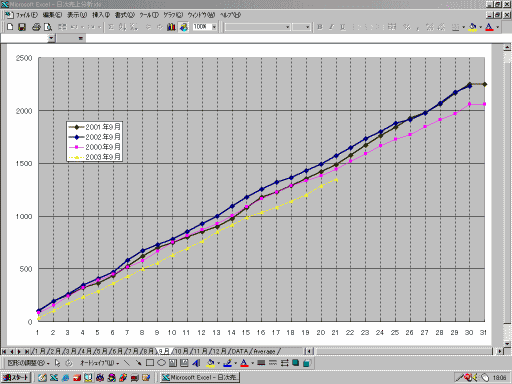512x384 pixels.
Task: Click the Line Style icon in Drawing toolbar
Action: tap(261, 363)
